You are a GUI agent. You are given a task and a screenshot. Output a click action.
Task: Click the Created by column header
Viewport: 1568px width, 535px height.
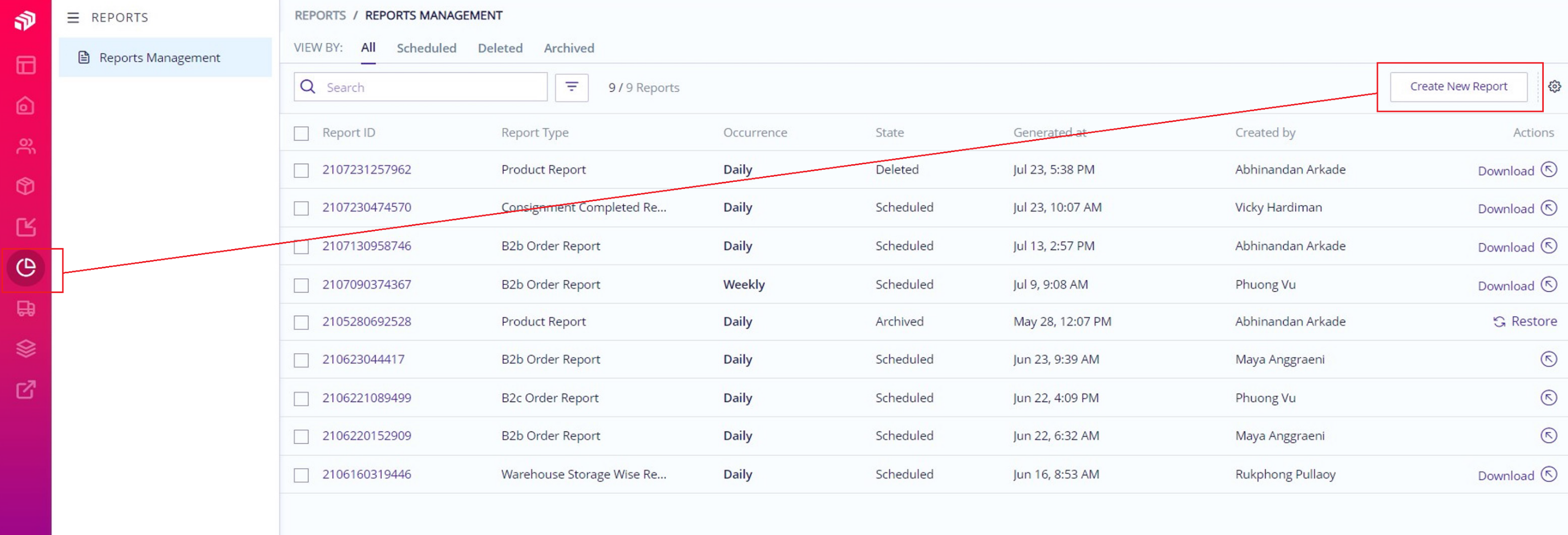pyautogui.click(x=1265, y=133)
